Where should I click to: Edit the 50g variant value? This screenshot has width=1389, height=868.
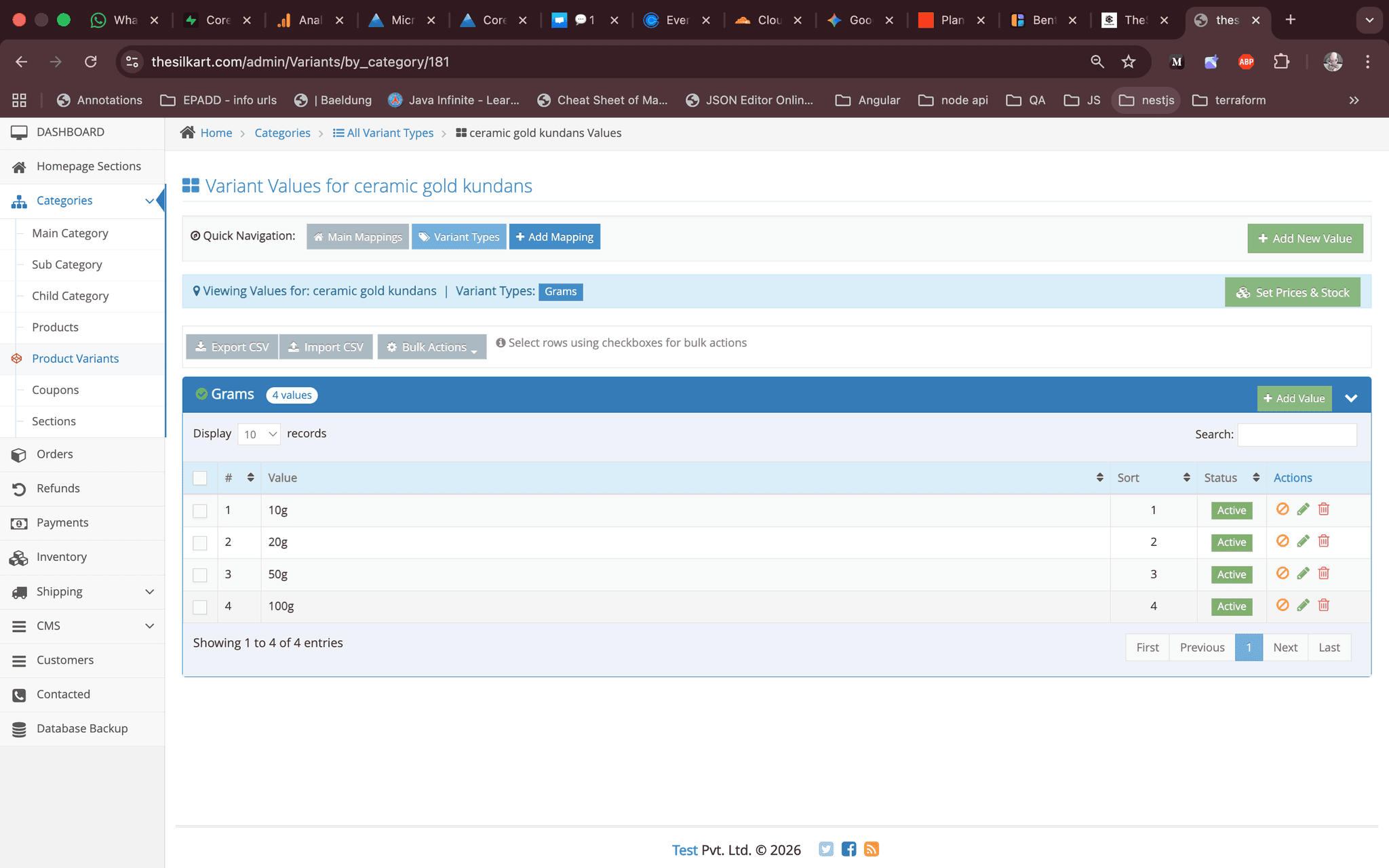click(x=1303, y=573)
